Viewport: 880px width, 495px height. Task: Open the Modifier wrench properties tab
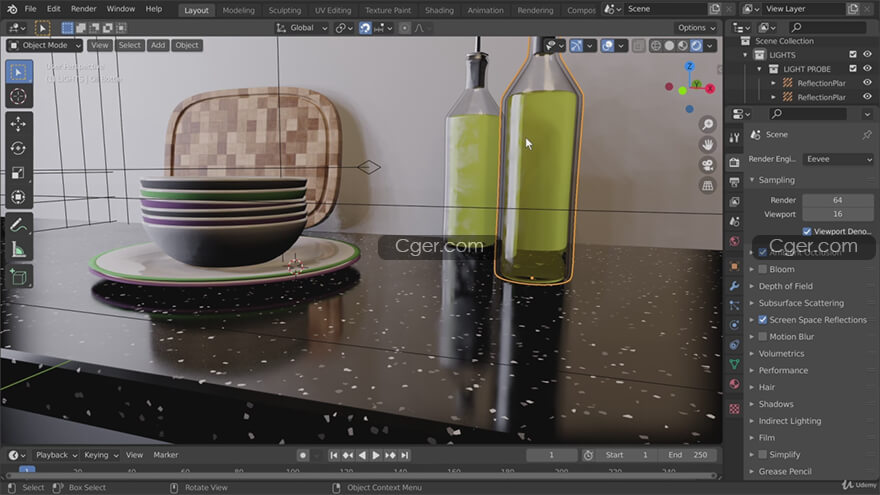(x=734, y=286)
